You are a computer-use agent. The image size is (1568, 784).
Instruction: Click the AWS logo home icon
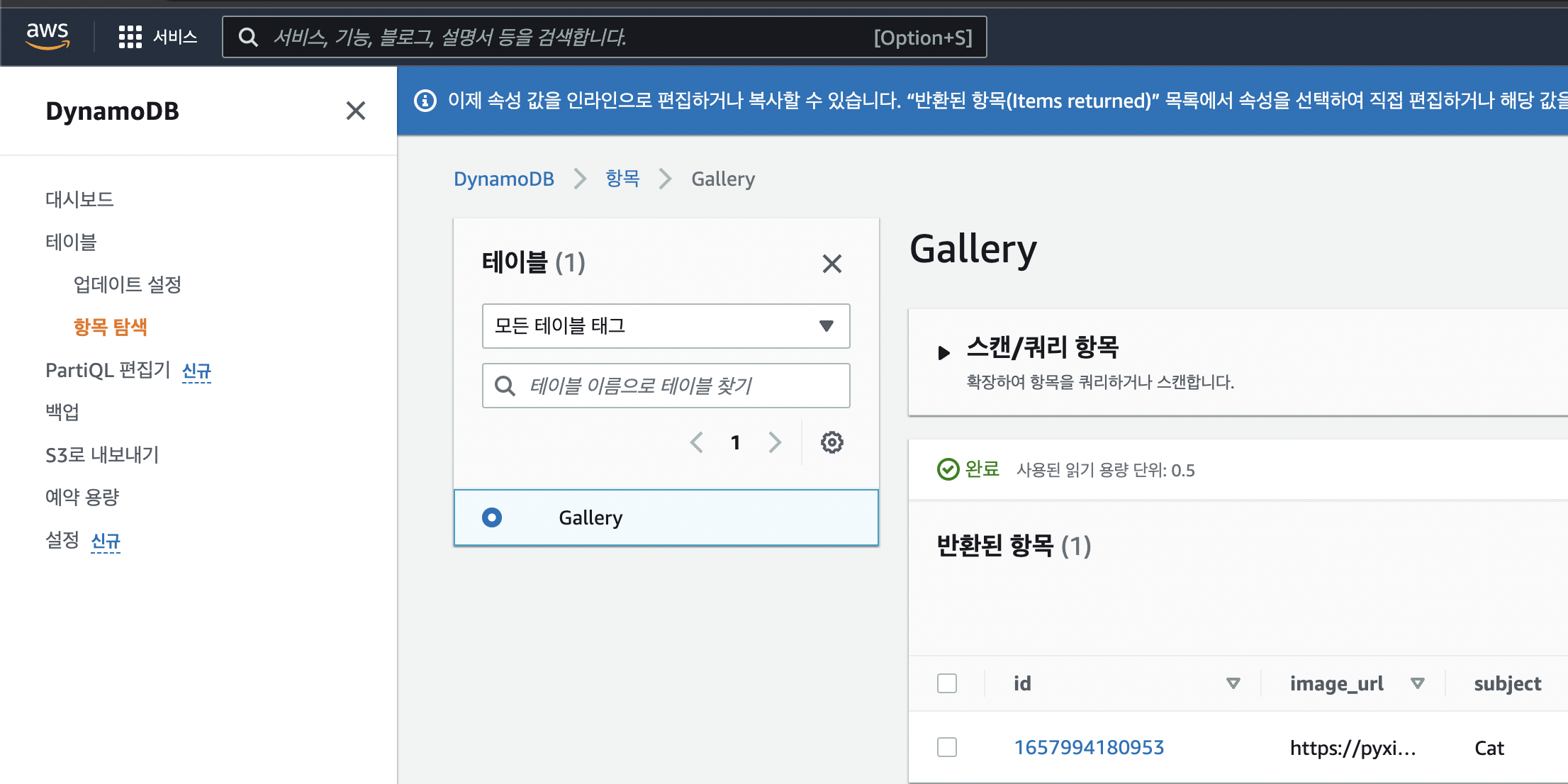47,35
